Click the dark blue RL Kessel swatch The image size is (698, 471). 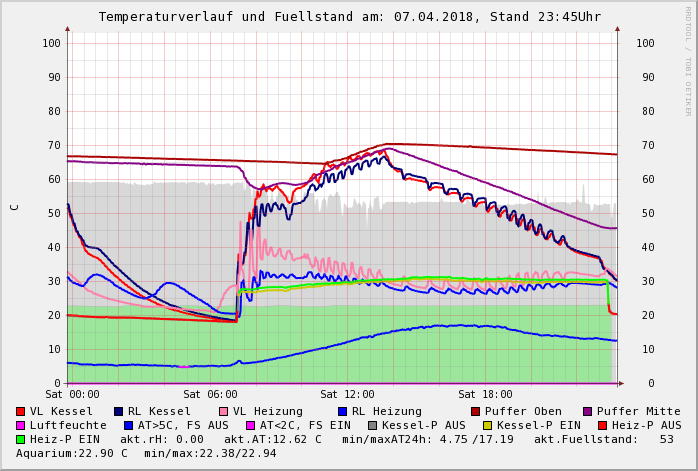[x=119, y=411]
